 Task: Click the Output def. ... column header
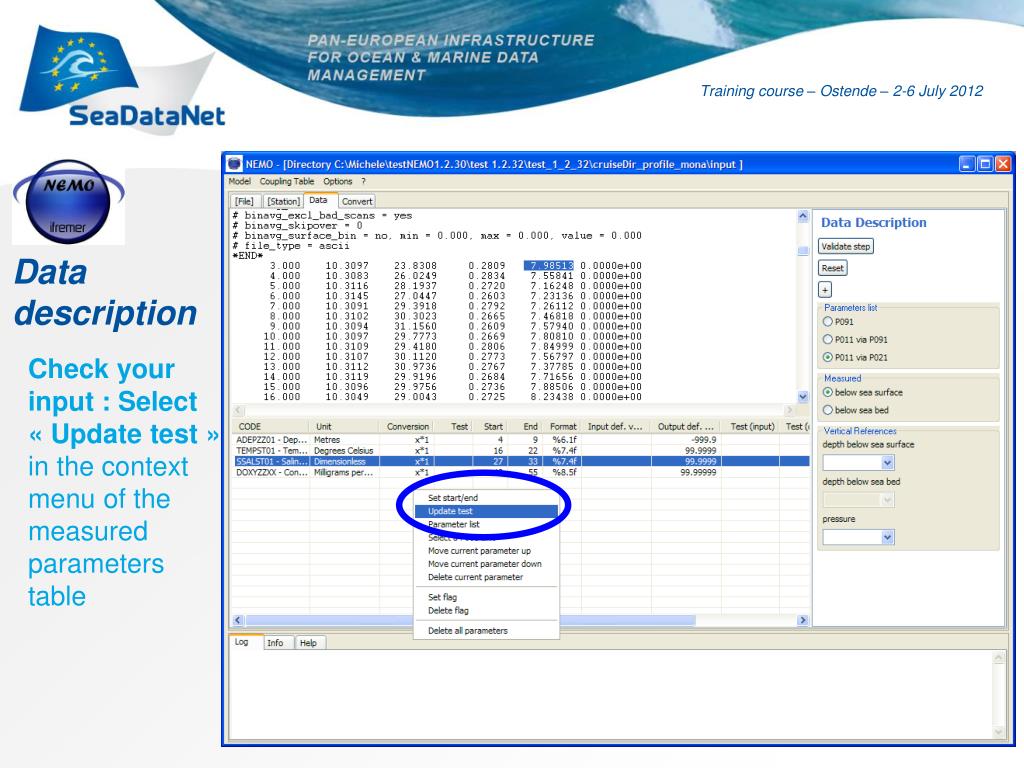[686, 426]
